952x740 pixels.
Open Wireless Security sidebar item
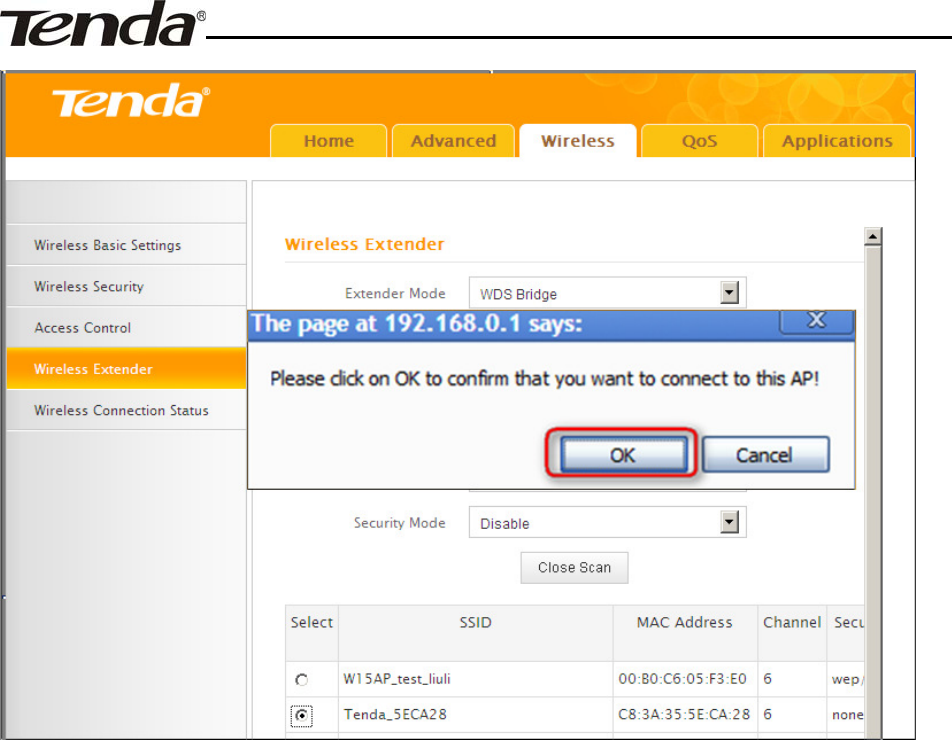[x=126, y=286]
